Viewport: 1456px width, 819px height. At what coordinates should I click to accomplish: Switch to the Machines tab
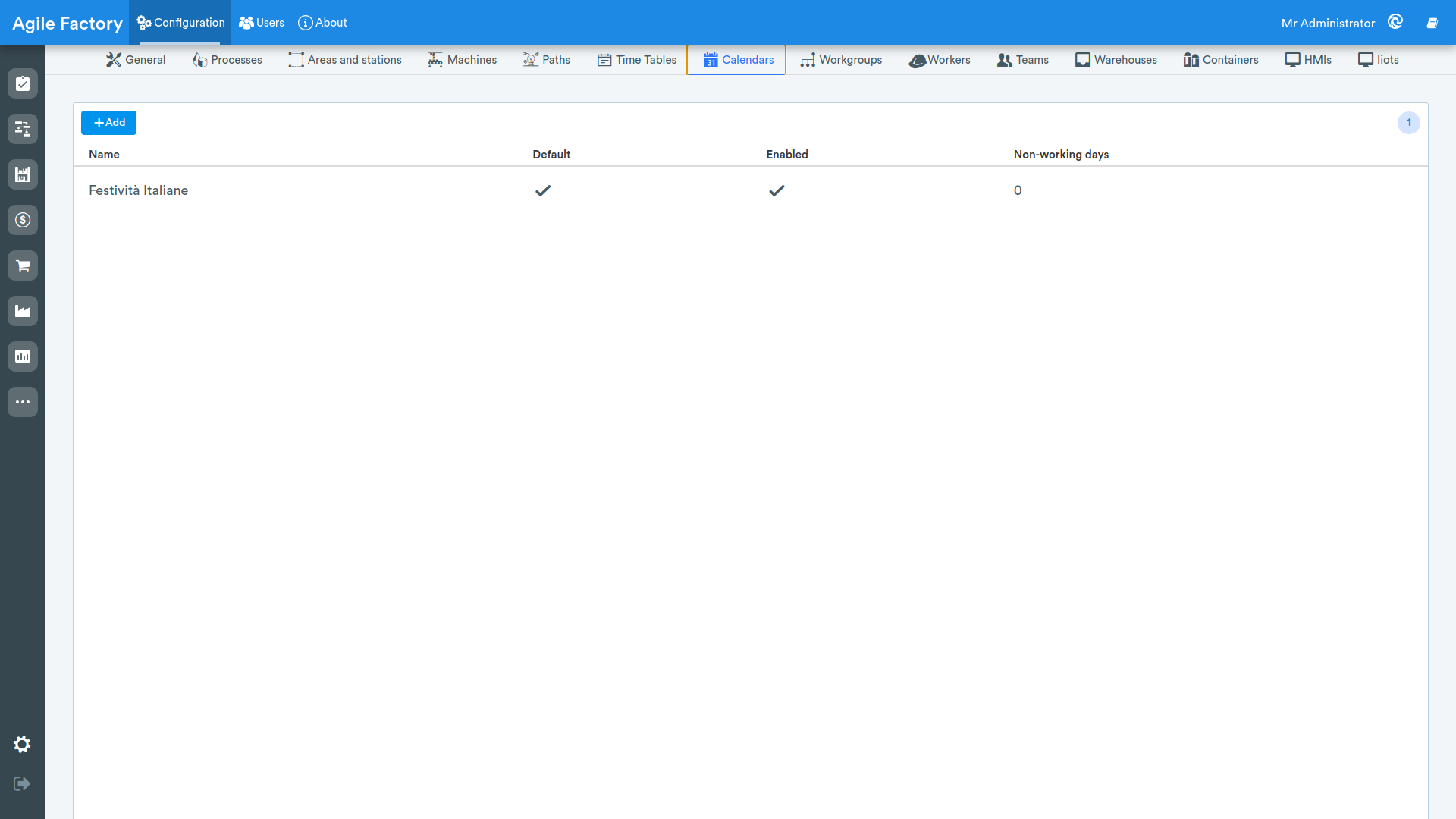[x=463, y=60]
